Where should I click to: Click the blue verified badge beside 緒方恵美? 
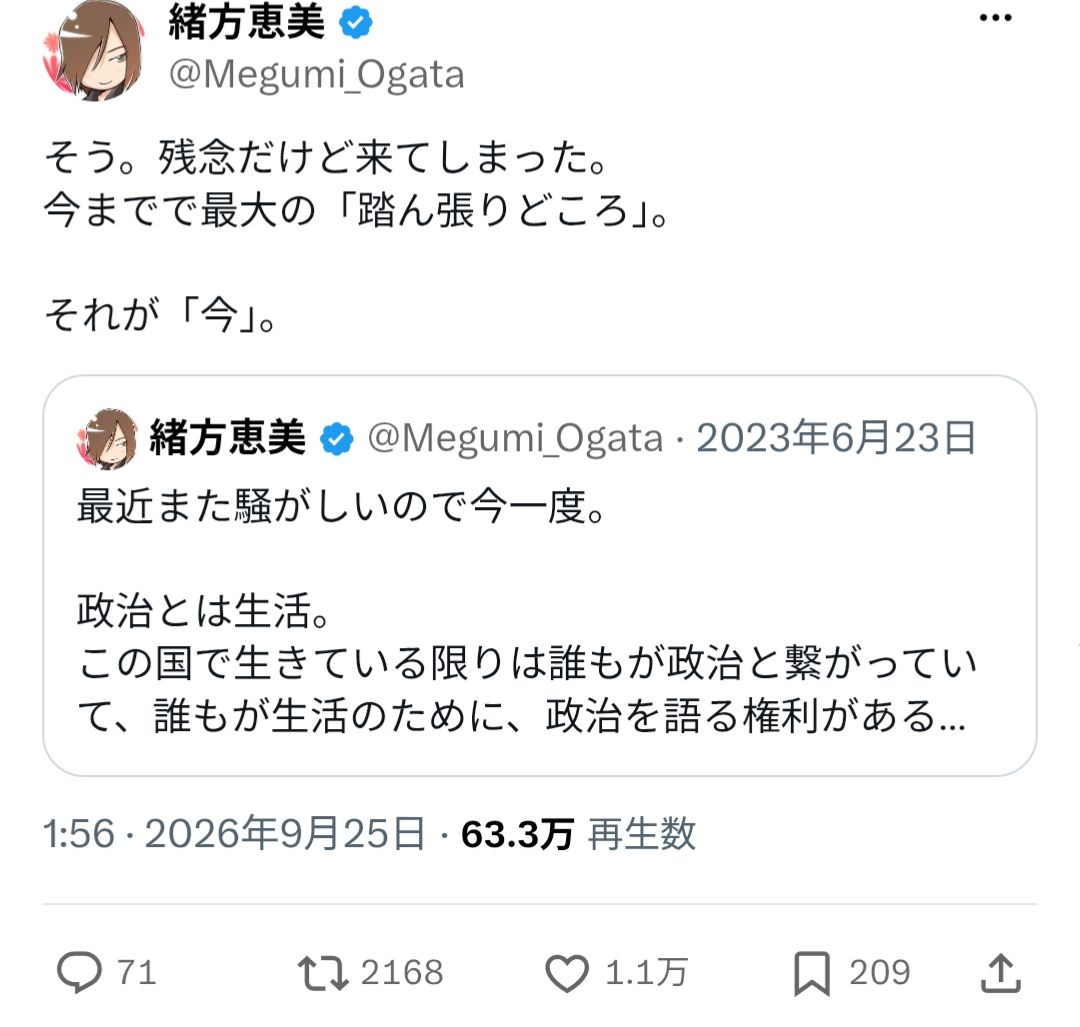(x=355, y=23)
